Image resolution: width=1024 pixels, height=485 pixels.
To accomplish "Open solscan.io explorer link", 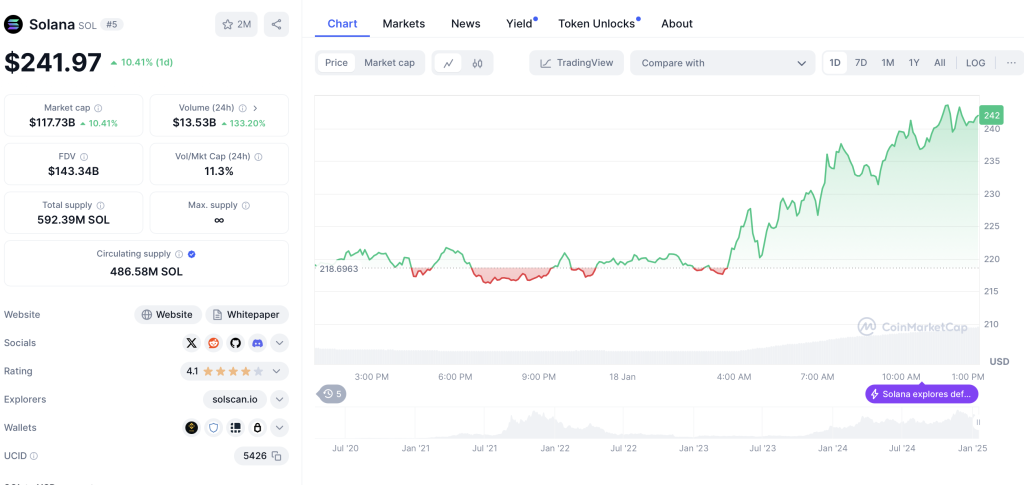I will click(x=234, y=399).
